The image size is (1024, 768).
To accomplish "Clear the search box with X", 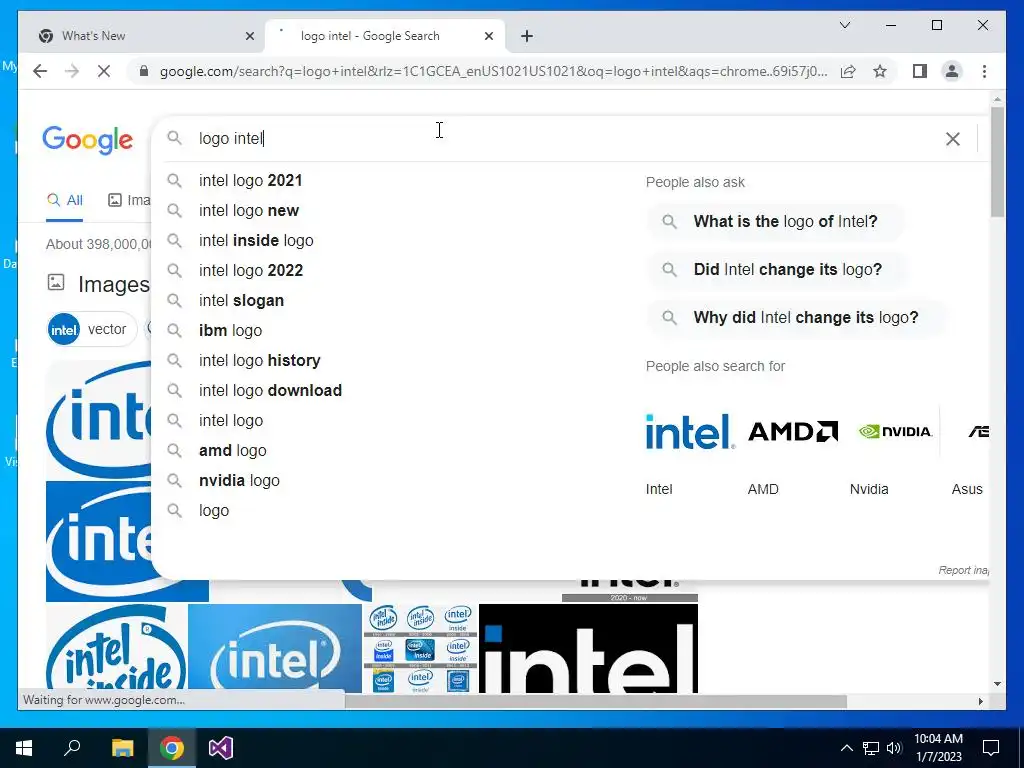I will (953, 138).
